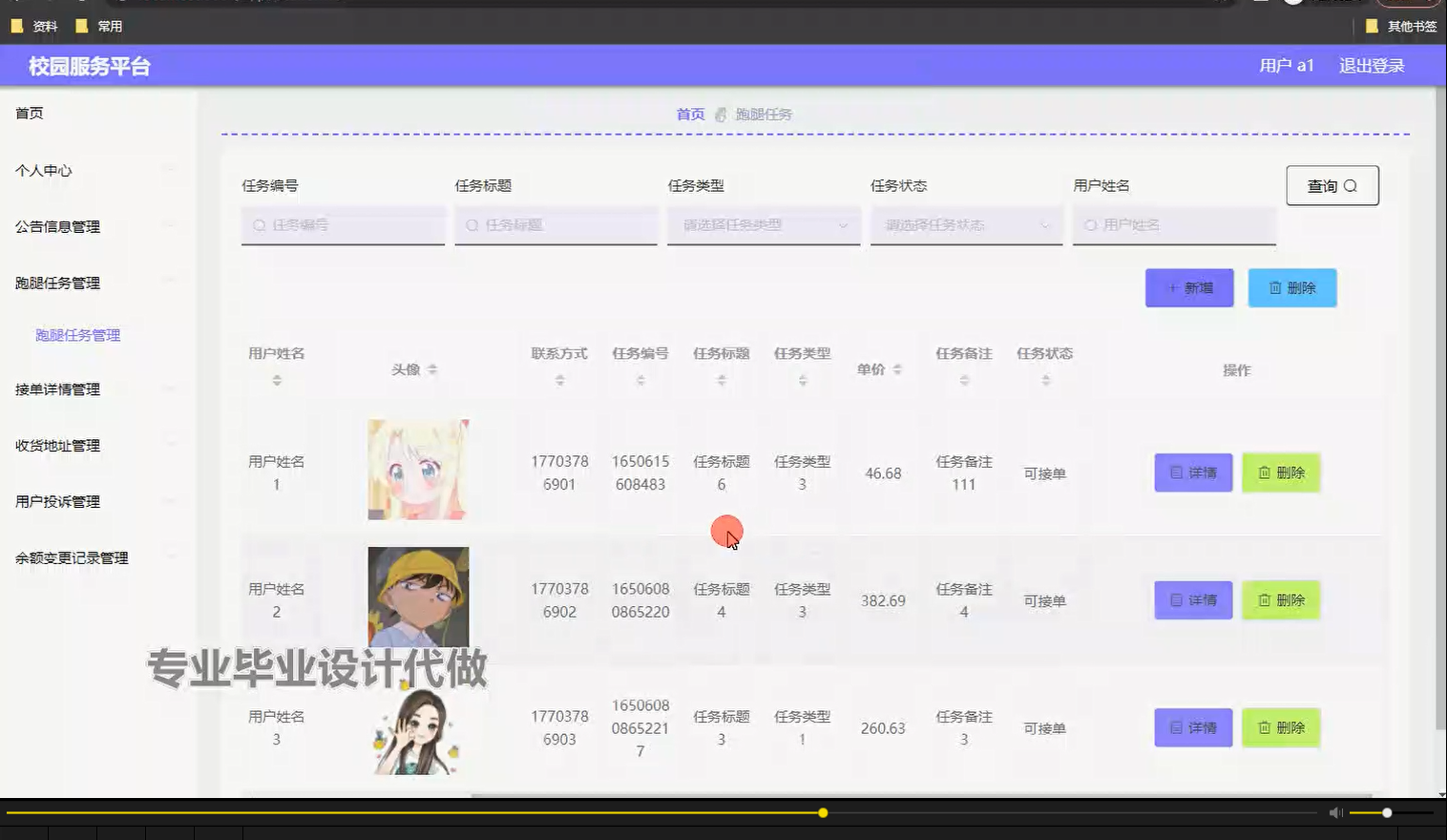Click 可接单 status in 用户姓名 2 row
Screen dimensions: 1447x840
click(1045, 601)
